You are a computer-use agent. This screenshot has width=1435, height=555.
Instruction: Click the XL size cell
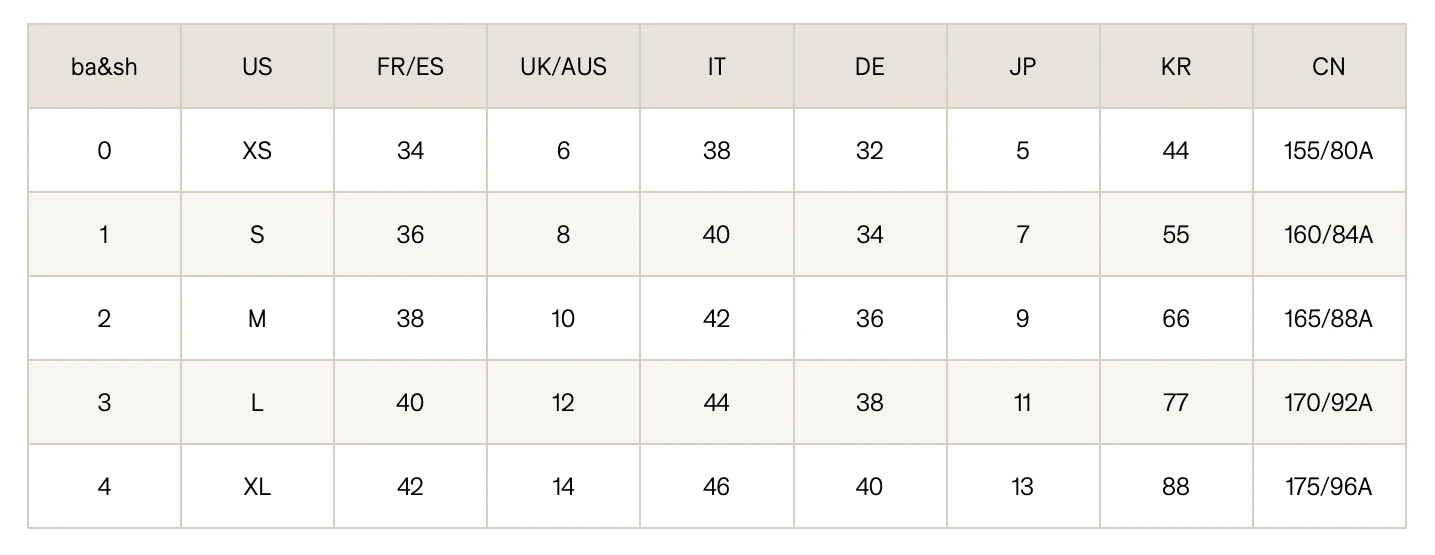click(x=257, y=487)
